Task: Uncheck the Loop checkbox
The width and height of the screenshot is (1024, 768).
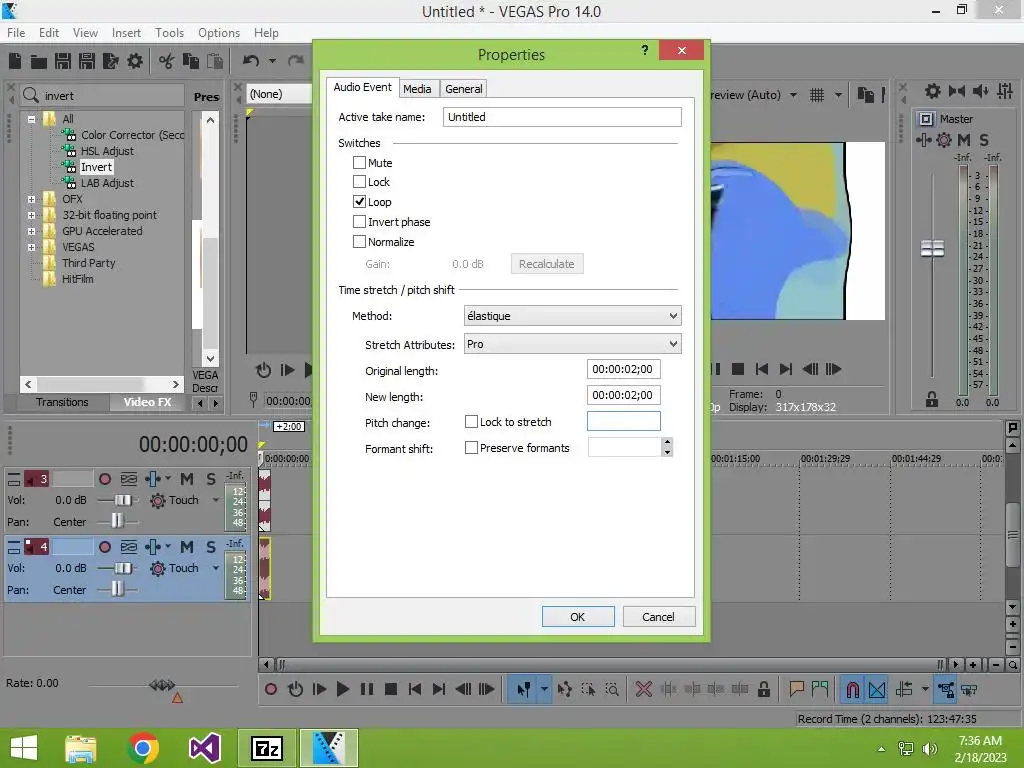Action: pos(359,201)
